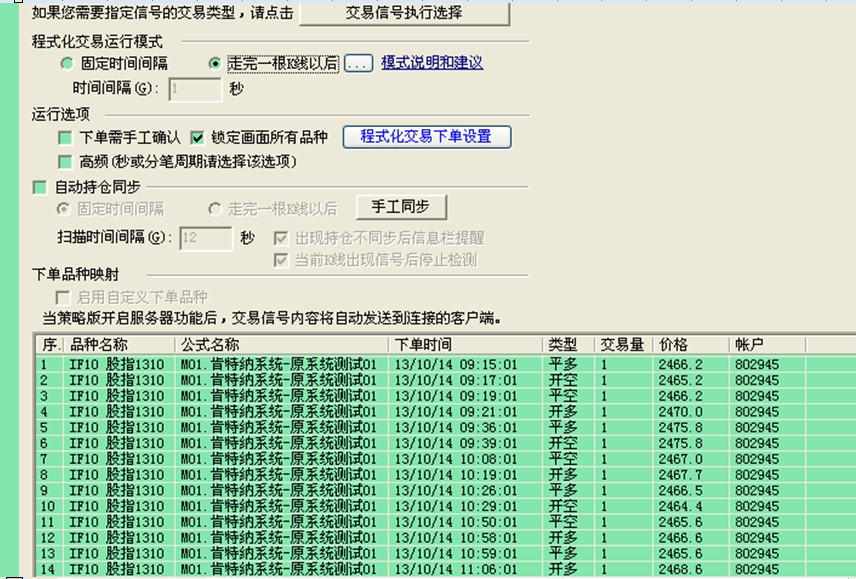The image size is (856, 579).
Task: Toggle 自动持仓同步 checkbox
Action: pyautogui.click(x=40, y=188)
